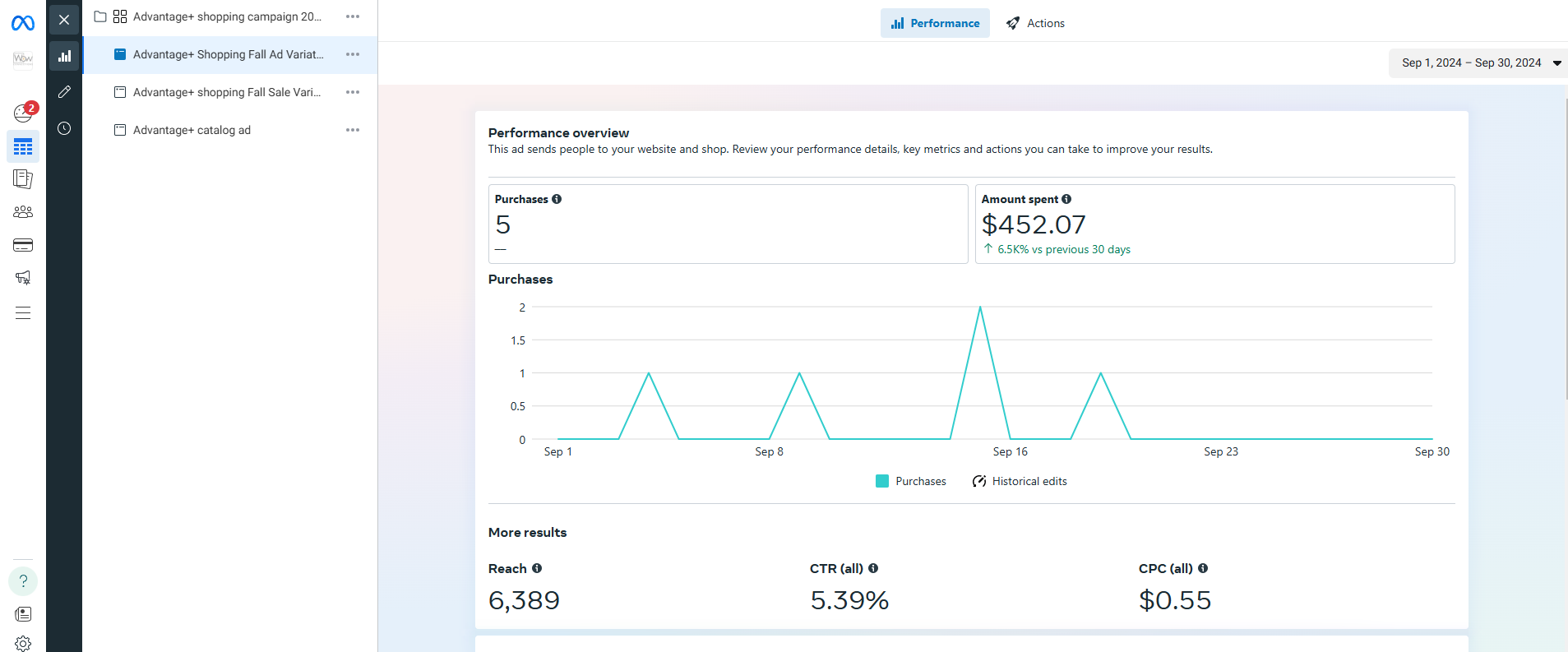Toggle the Purchases legend color swatch

coord(882,481)
